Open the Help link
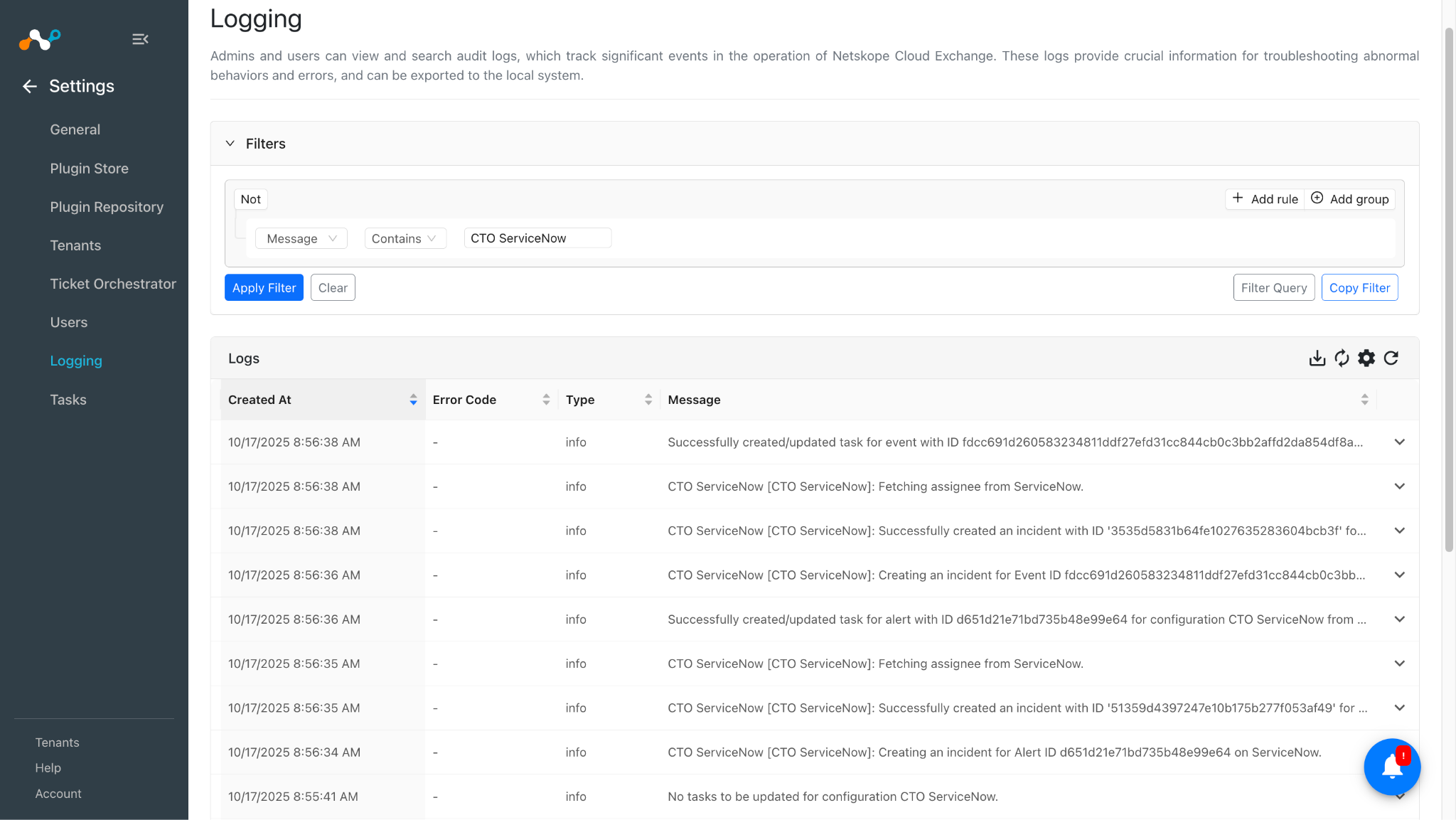 pos(48,768)
